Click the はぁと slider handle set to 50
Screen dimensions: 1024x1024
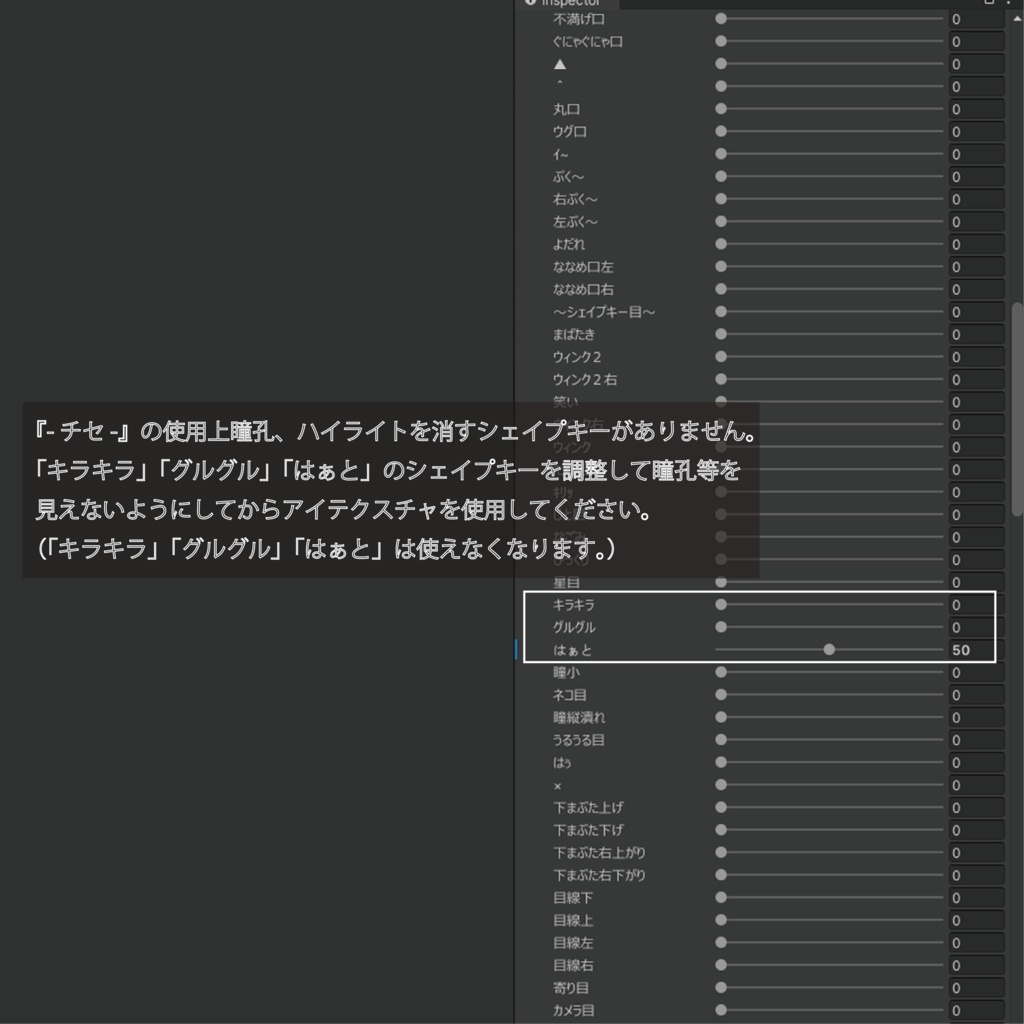click(x=830, y=649)
